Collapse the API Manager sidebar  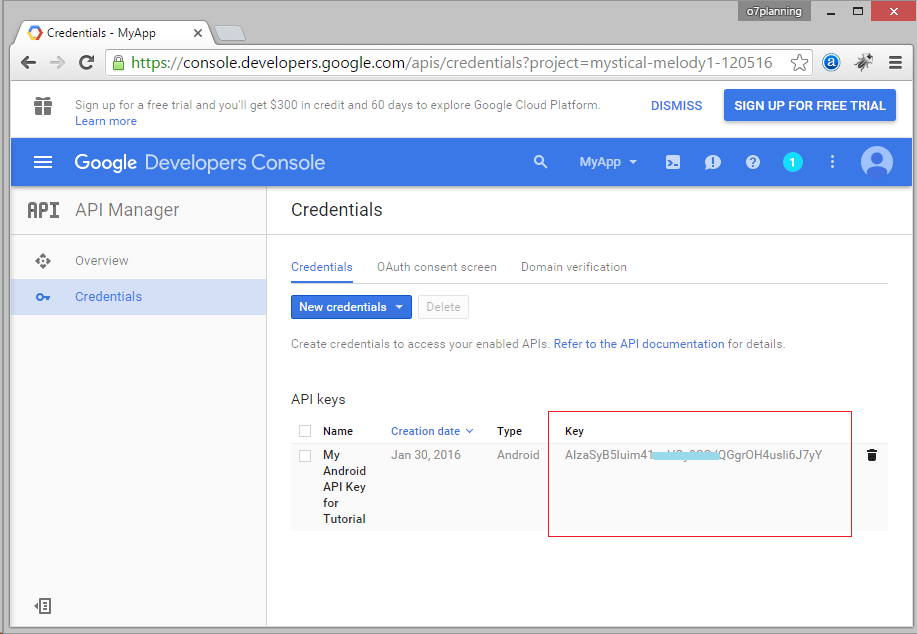click(x=43, y=606)
